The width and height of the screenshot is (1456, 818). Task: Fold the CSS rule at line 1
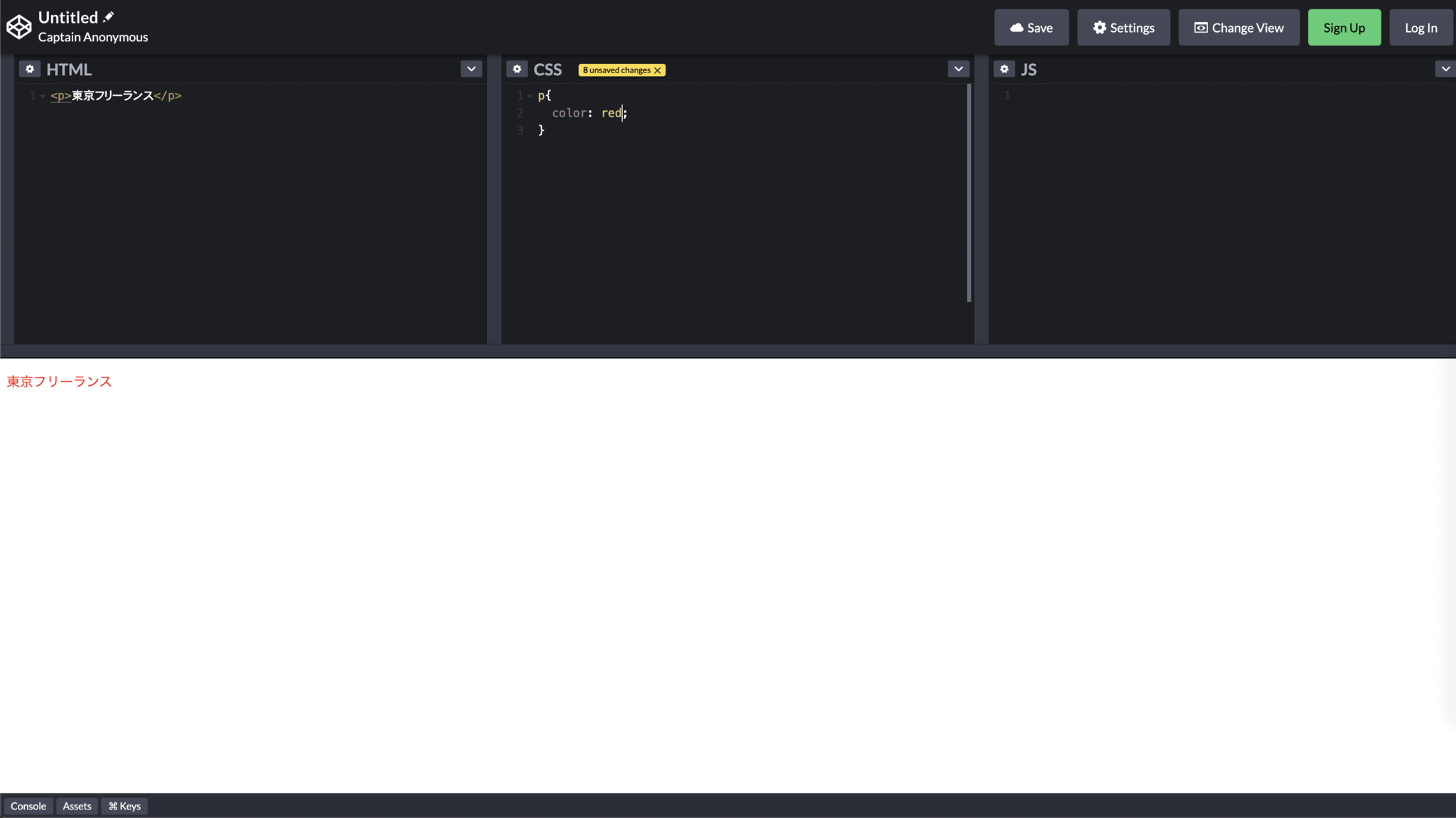pyautogui.click(x=530, y=96)
